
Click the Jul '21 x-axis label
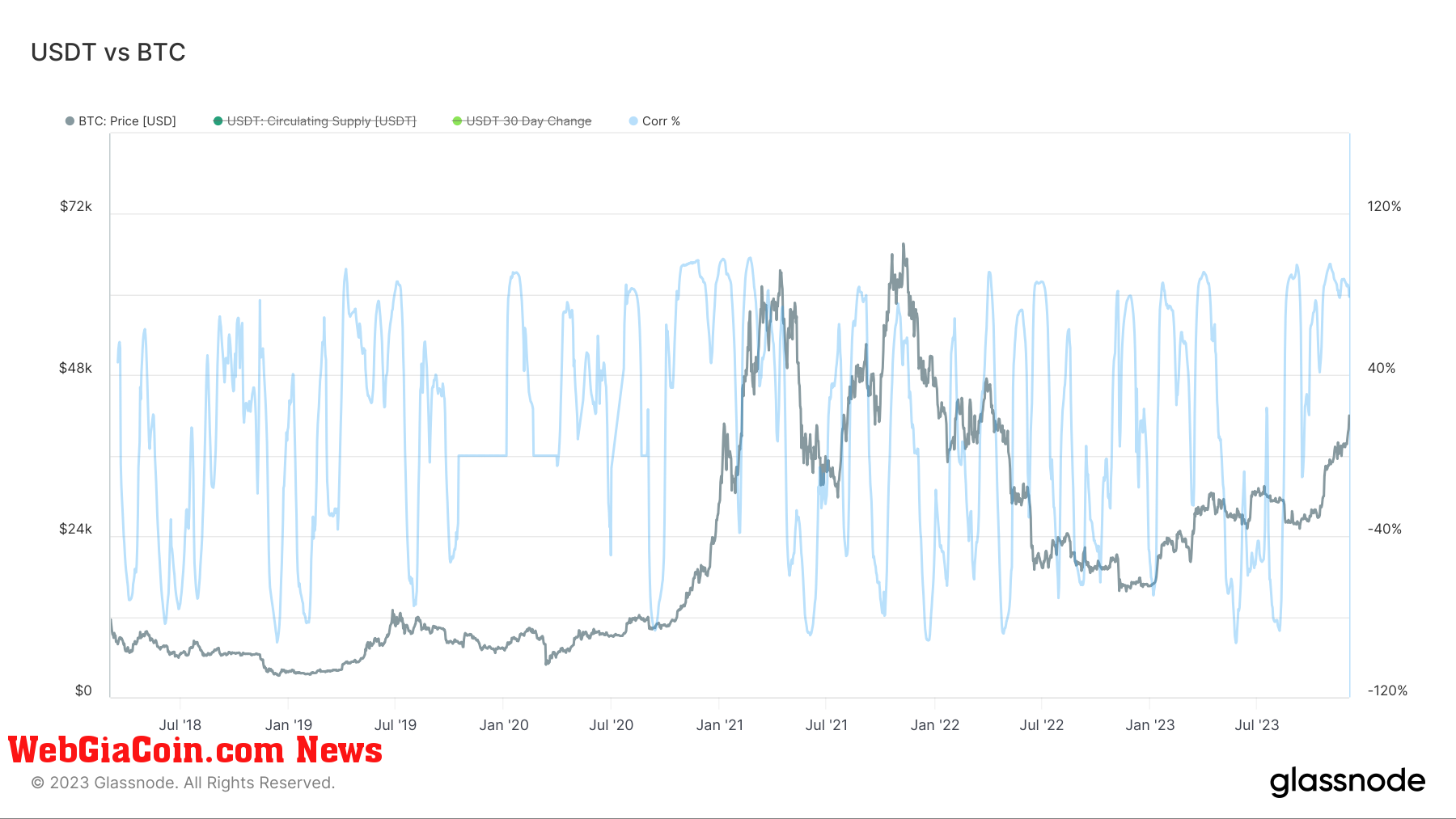tap(827, 725)
